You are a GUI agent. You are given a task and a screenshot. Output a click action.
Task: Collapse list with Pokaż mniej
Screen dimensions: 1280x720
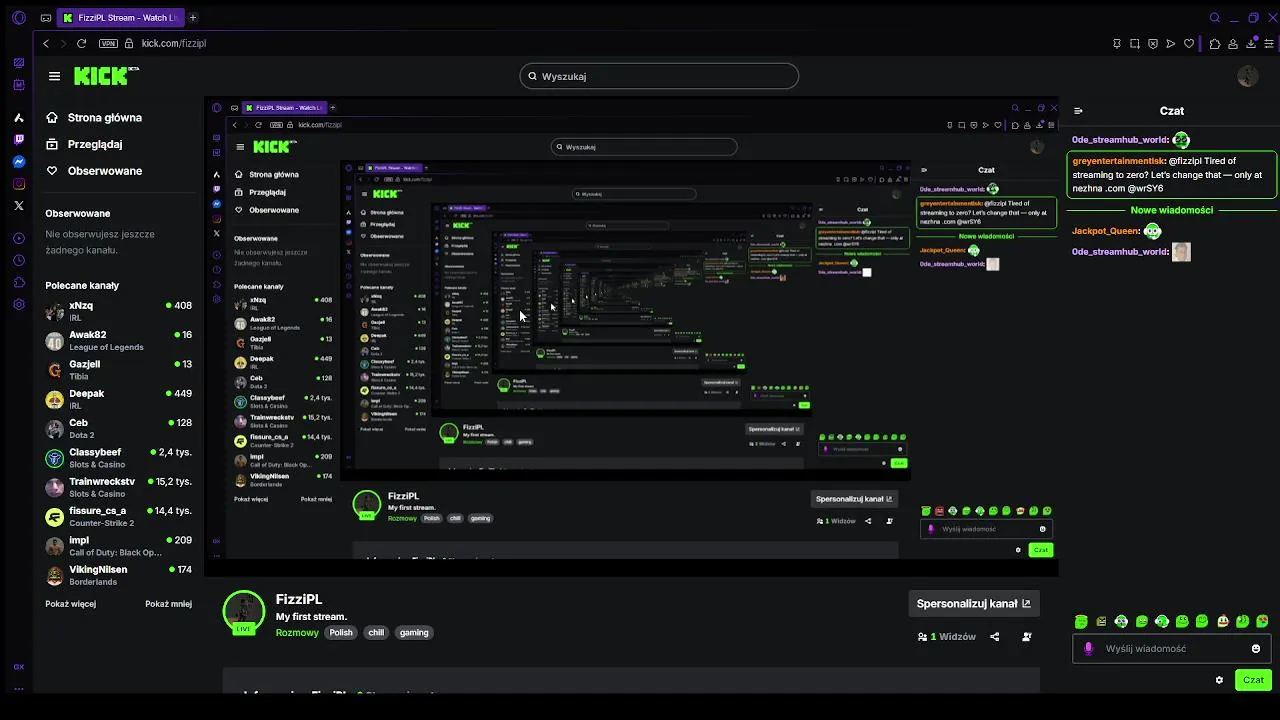[168, 604]
